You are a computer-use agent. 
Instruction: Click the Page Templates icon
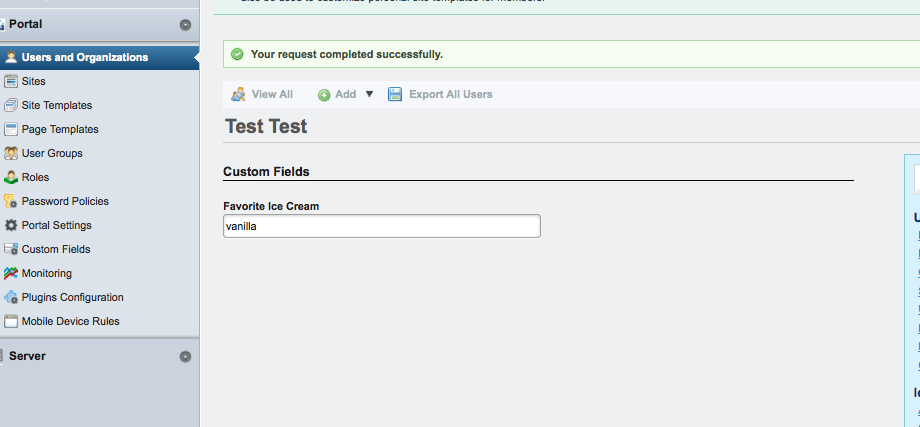(11, 130)
